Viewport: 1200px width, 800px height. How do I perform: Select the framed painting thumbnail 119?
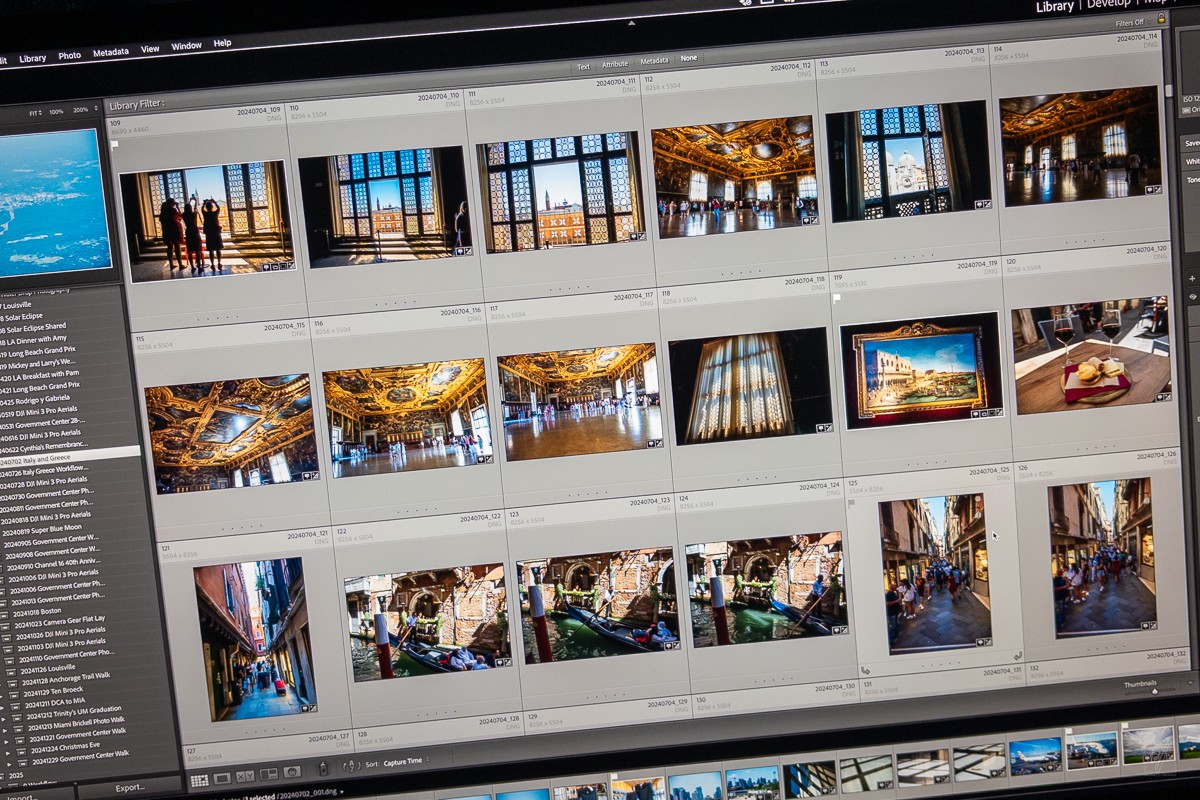[920, 369]
